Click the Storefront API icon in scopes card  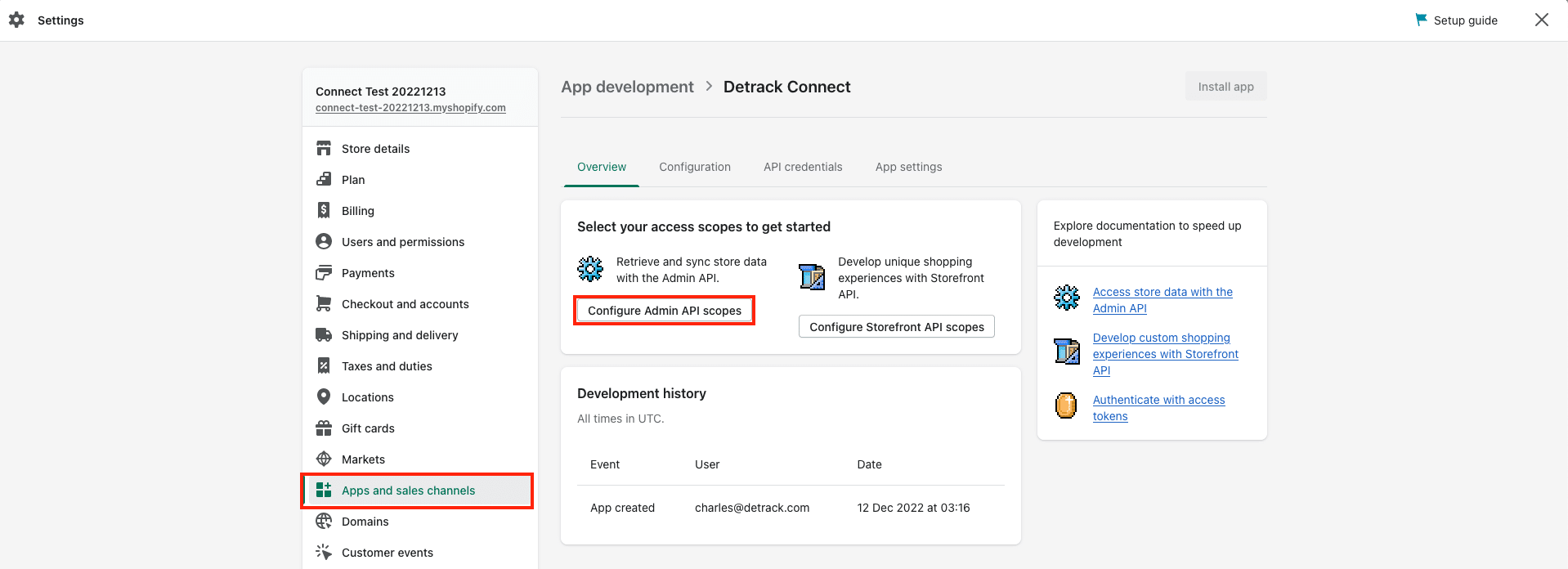click(x=812, y=276)
